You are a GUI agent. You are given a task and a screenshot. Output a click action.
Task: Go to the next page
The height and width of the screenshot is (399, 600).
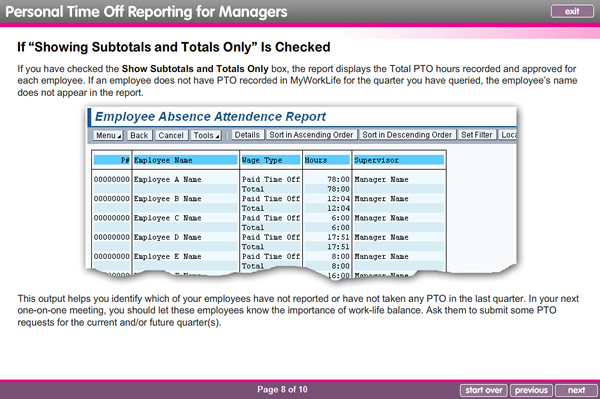[576, 390]
